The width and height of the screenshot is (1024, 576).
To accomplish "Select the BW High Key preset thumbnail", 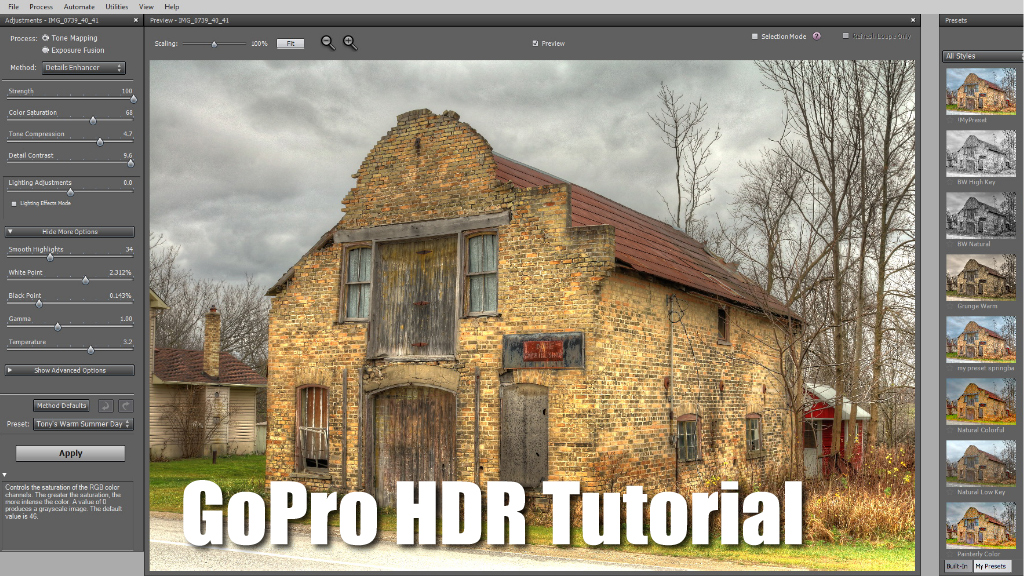I will tap(981, 153).
